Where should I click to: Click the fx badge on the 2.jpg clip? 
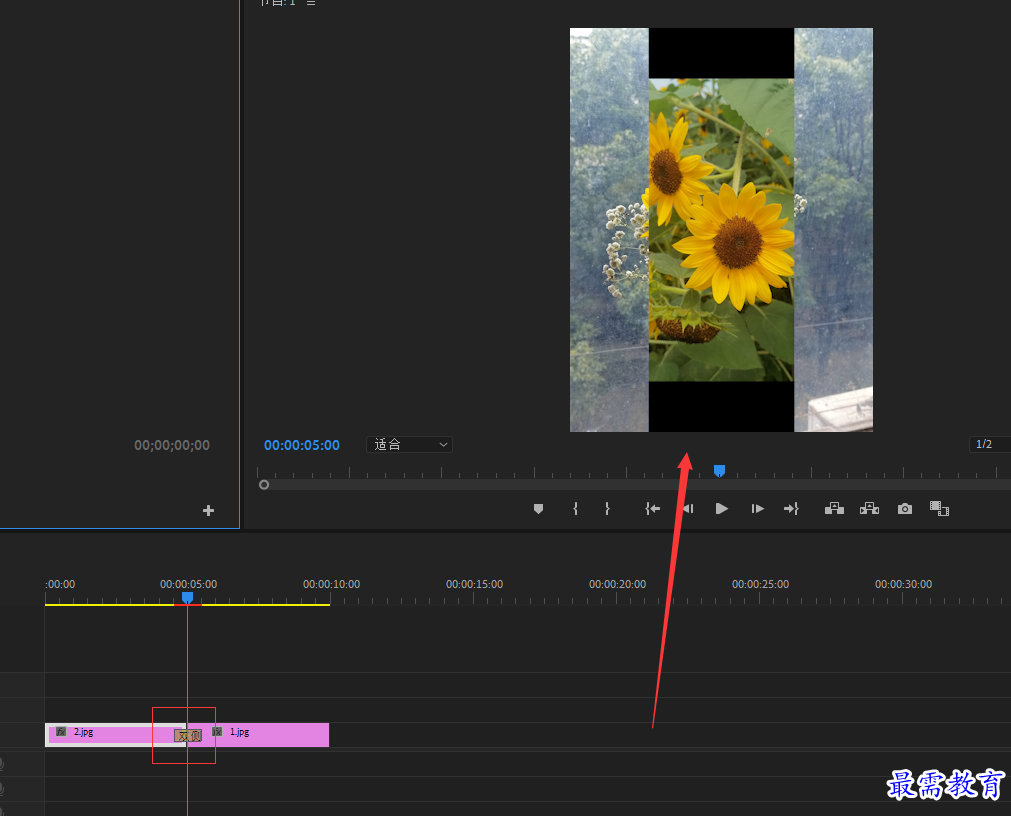61,732
